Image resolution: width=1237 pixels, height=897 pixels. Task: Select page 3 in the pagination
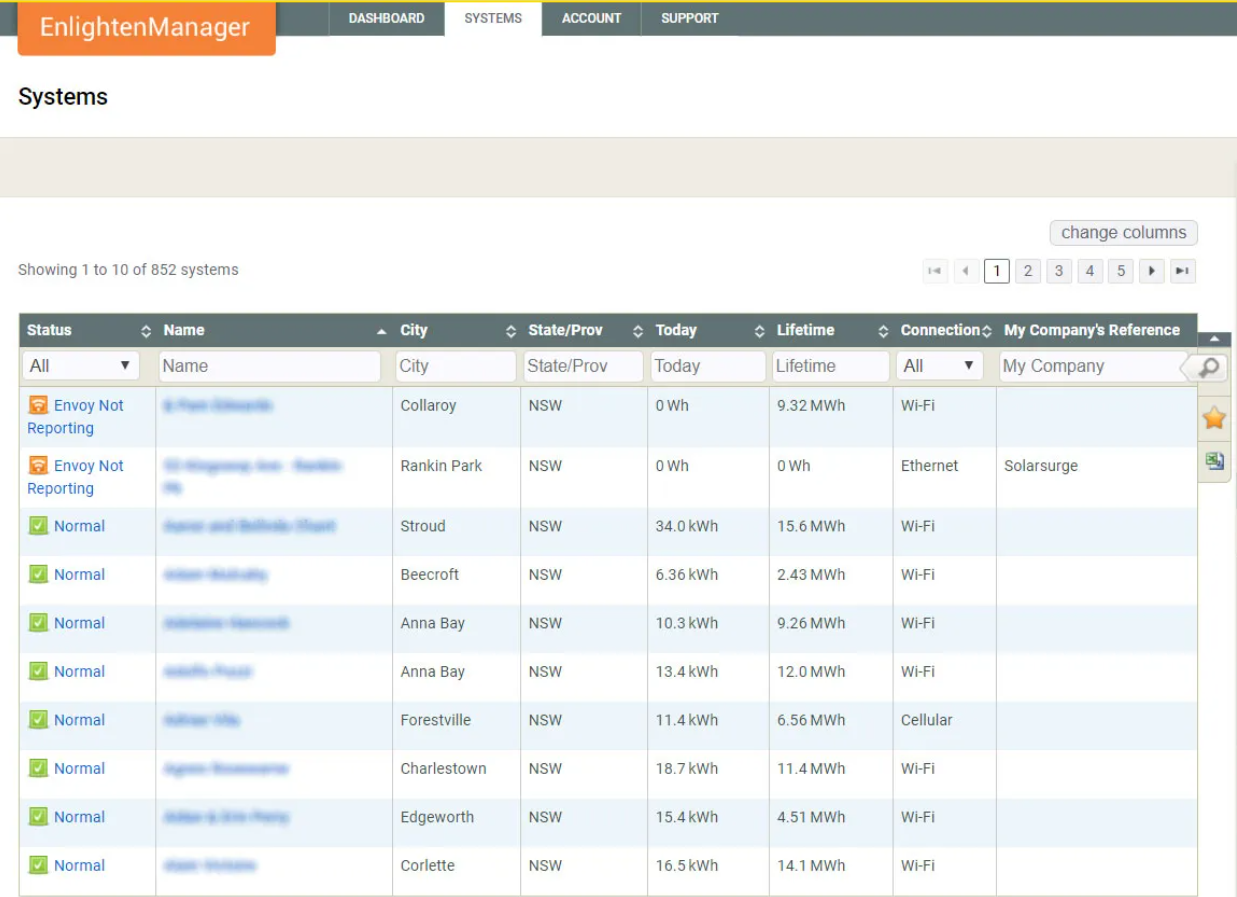(x=1059, y=270)
